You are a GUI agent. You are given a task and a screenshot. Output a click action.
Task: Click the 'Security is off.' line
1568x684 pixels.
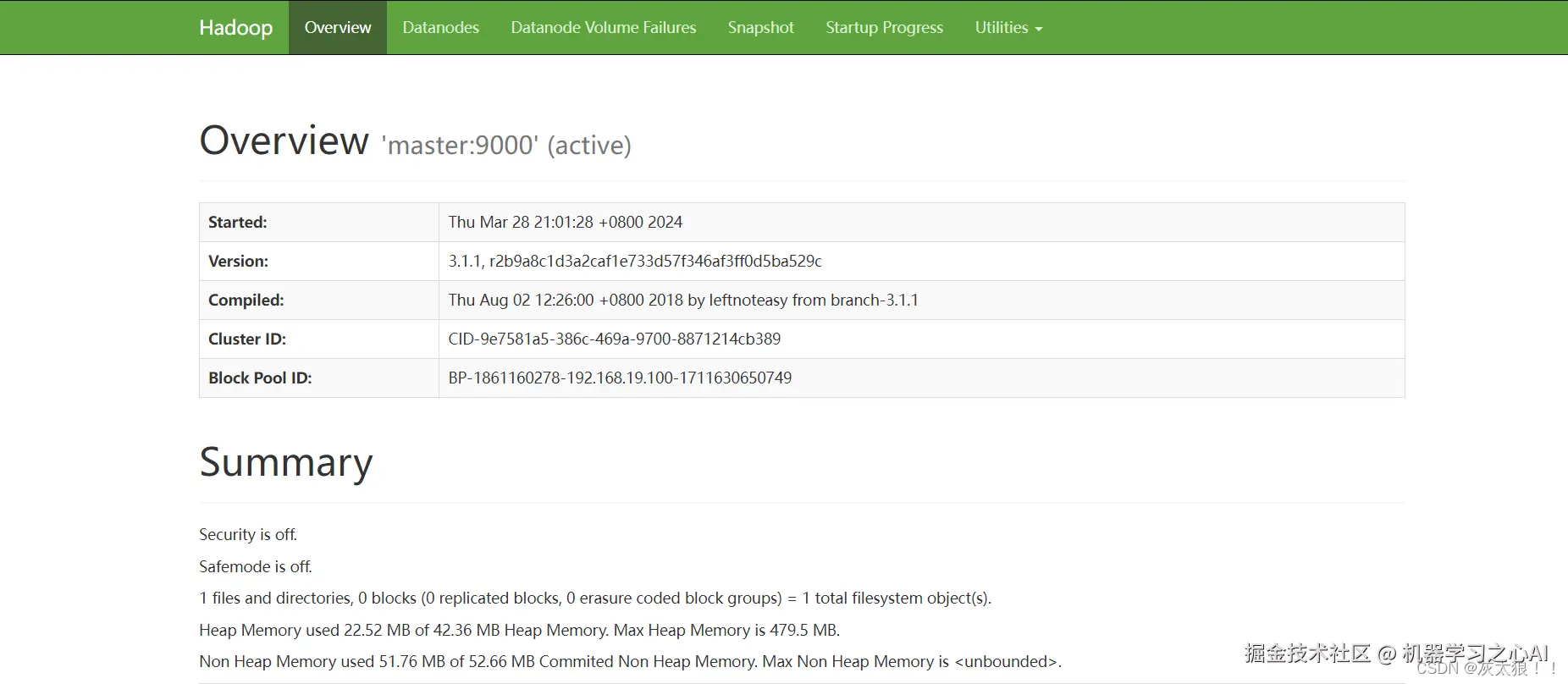pos(248,534)
